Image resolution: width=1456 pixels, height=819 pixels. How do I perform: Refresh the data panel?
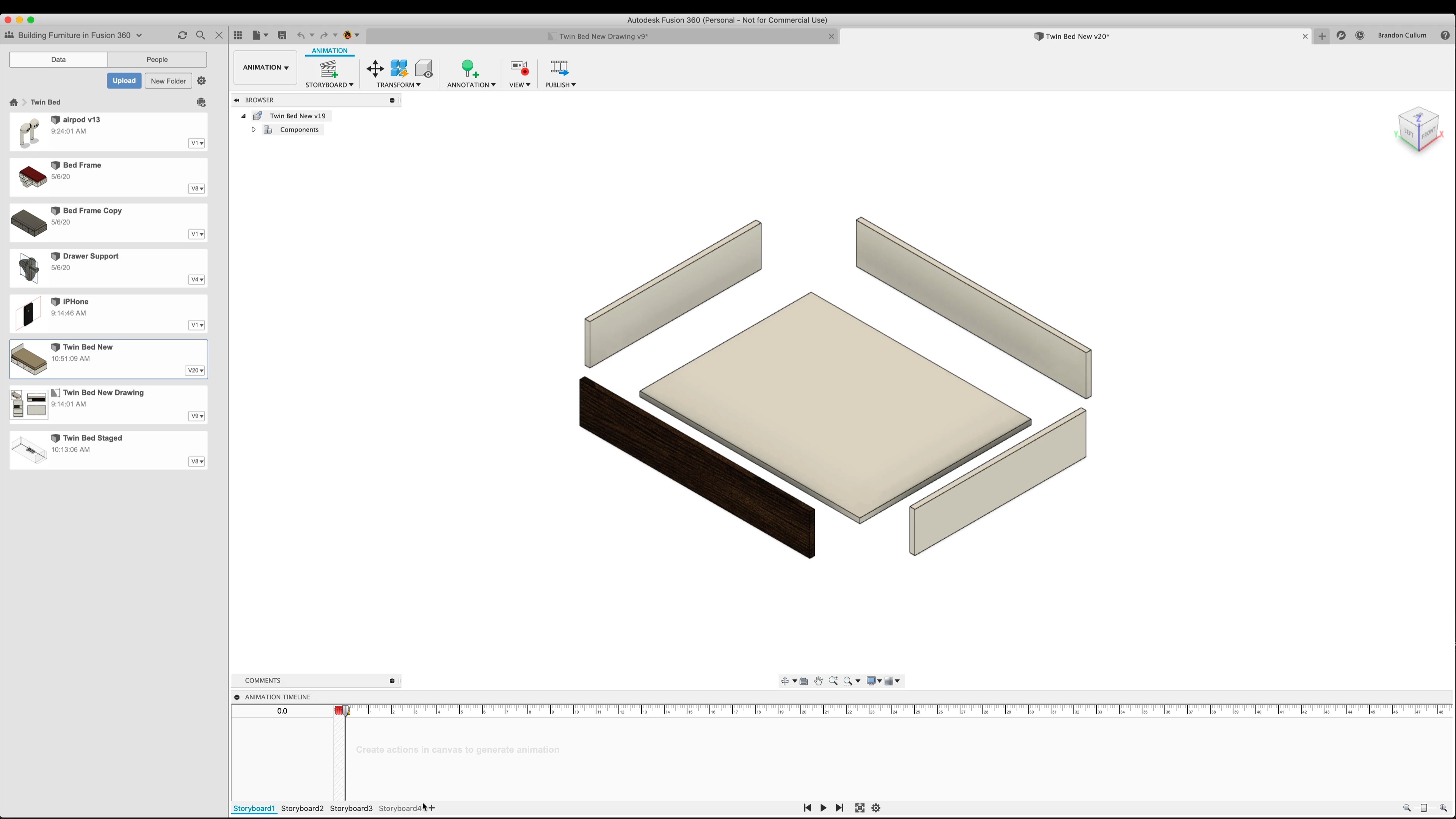pyautogui.click(x=182, y=36)
